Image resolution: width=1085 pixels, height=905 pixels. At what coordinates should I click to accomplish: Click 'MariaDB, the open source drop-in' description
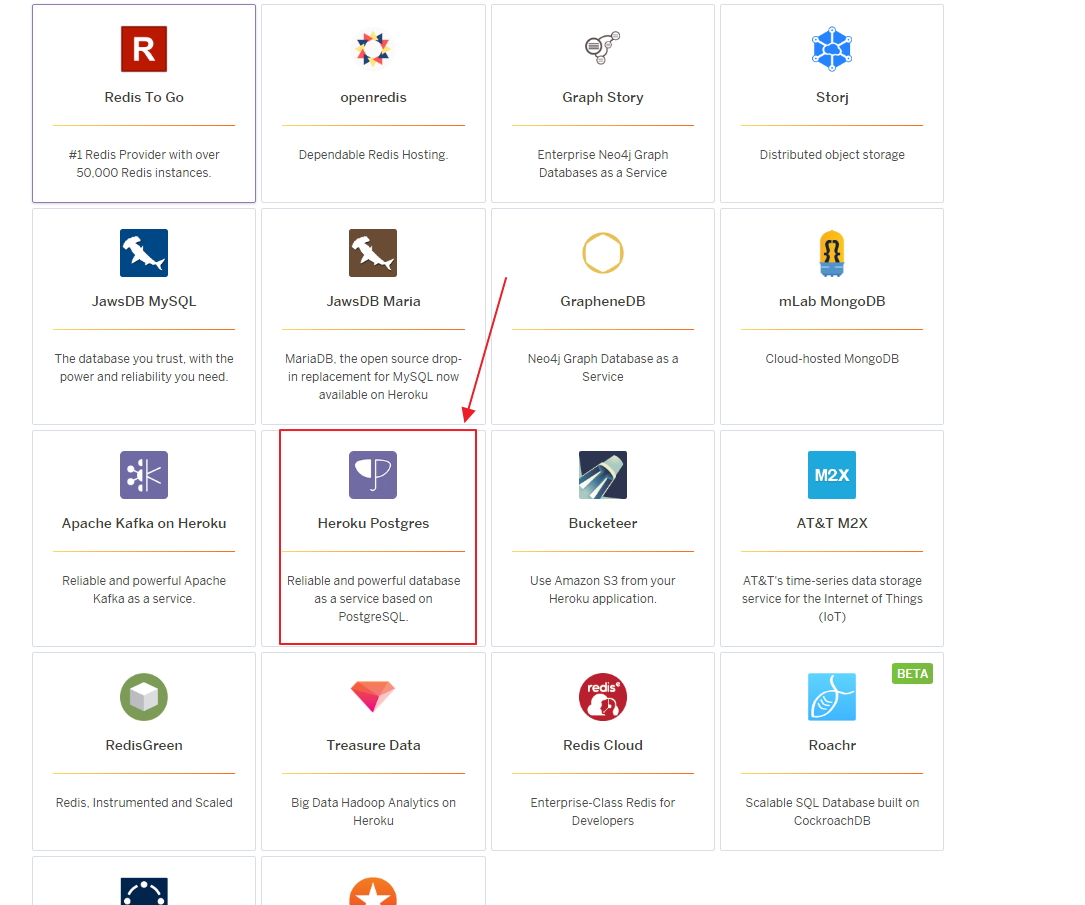click(x=373, y=377)
